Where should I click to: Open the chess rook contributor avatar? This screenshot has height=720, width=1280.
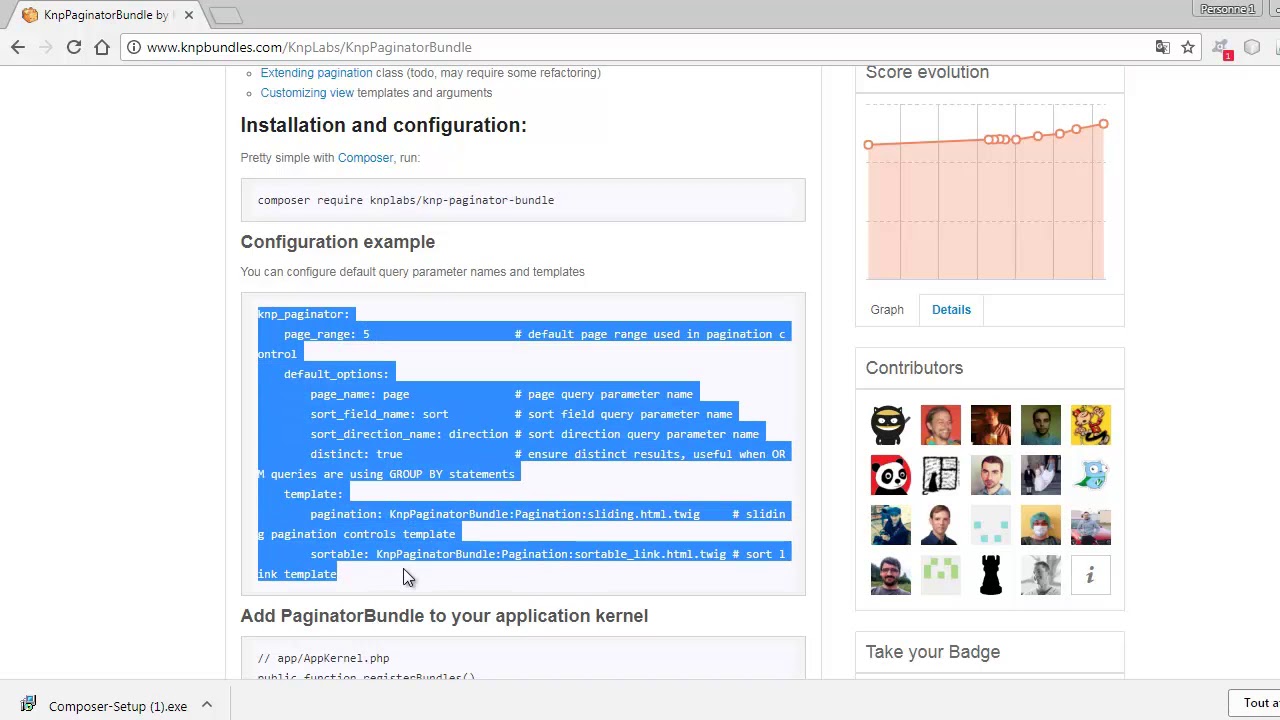point(990,575)
